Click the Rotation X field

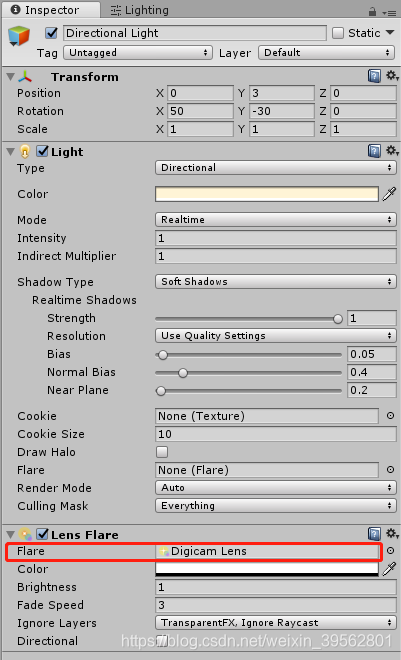coord(200,111)
